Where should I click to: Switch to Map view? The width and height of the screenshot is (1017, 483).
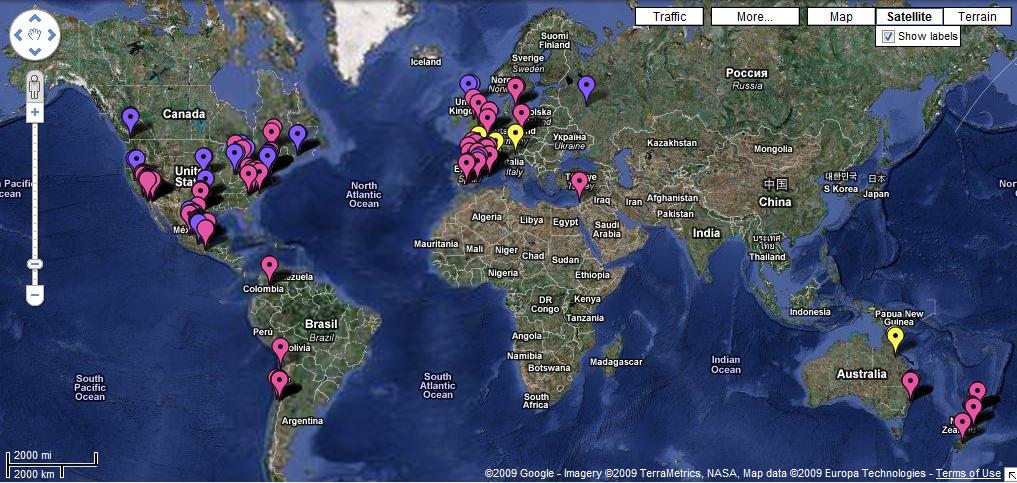pyautogui.click(x=841, y=17)
